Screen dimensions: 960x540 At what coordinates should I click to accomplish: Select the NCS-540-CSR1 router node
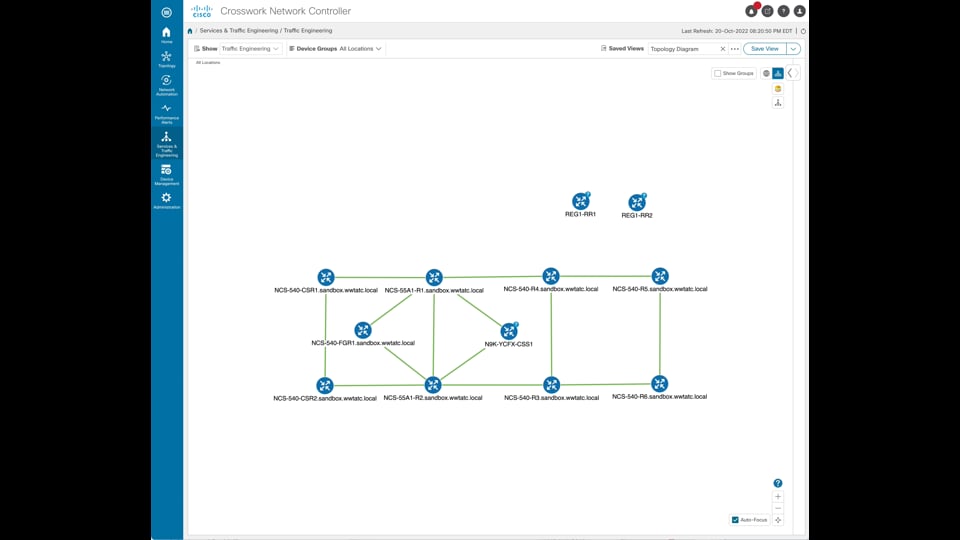[x=326, y=277]
